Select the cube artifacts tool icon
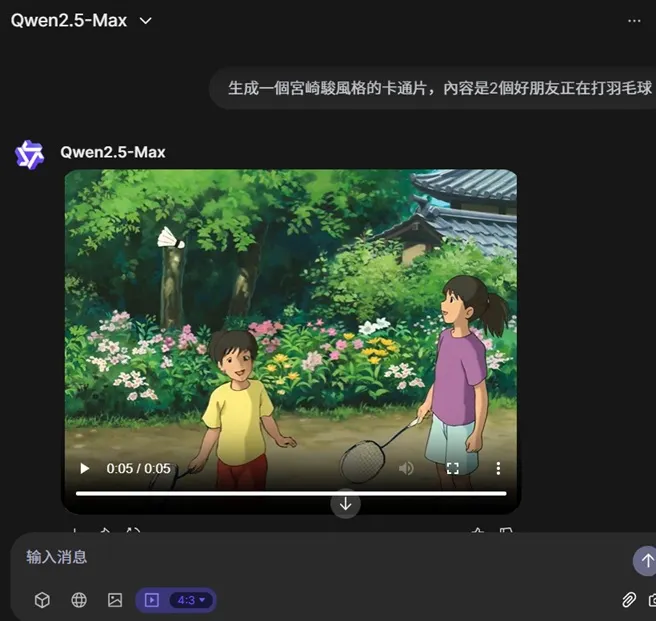The width and height of the screenshot is (656, 621). [42, 600]
